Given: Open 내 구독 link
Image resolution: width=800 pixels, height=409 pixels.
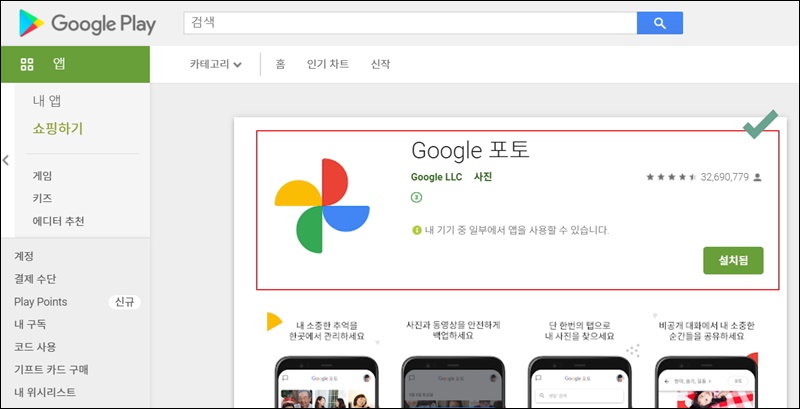Looking at the screenshot, I should pos(31,324).
